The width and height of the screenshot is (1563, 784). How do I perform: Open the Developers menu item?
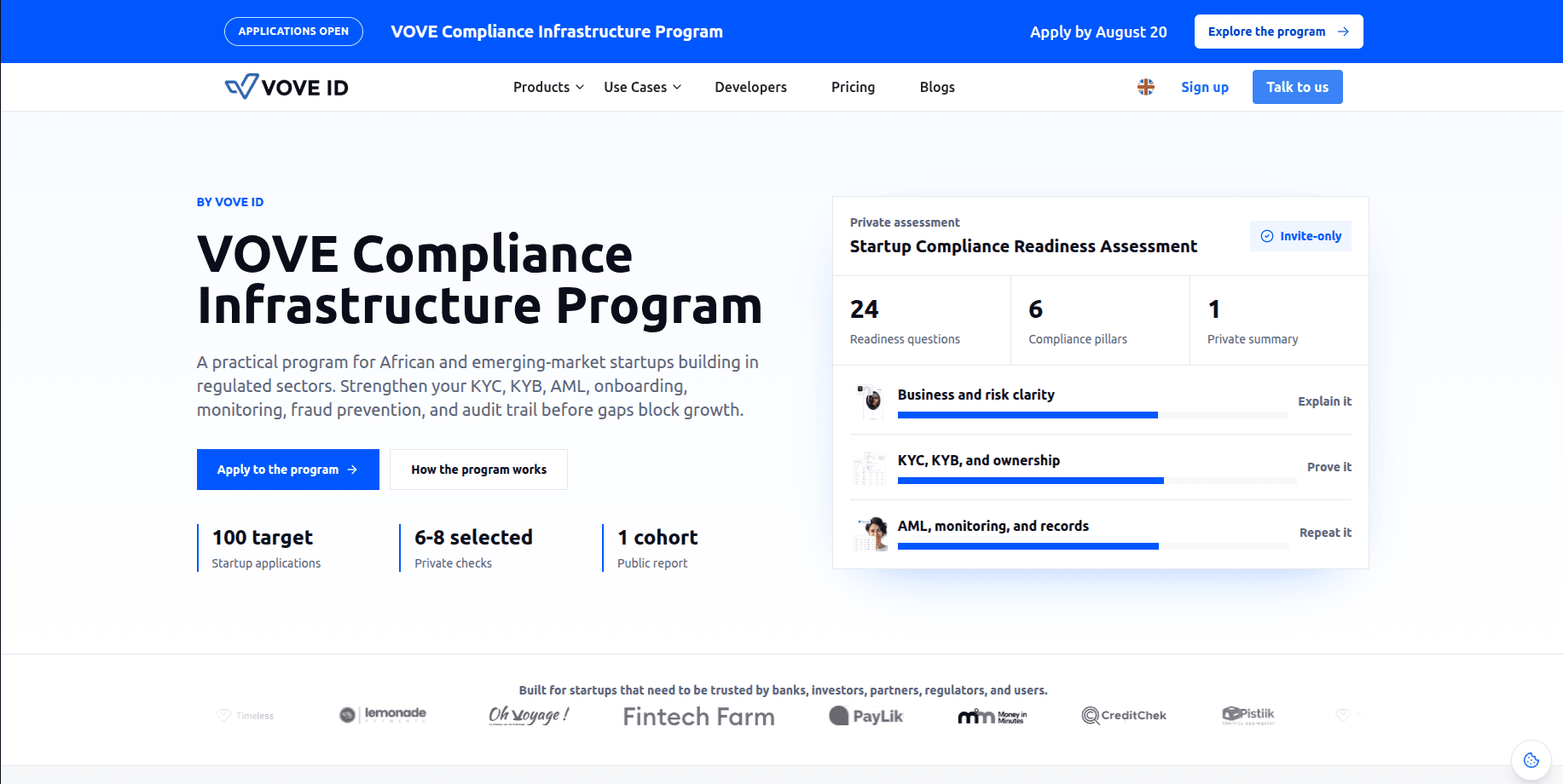click(750, 87)
